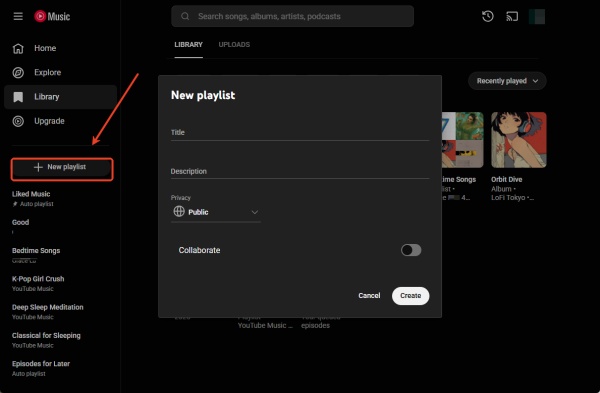Open Explore in sidebar

[60, 73]
